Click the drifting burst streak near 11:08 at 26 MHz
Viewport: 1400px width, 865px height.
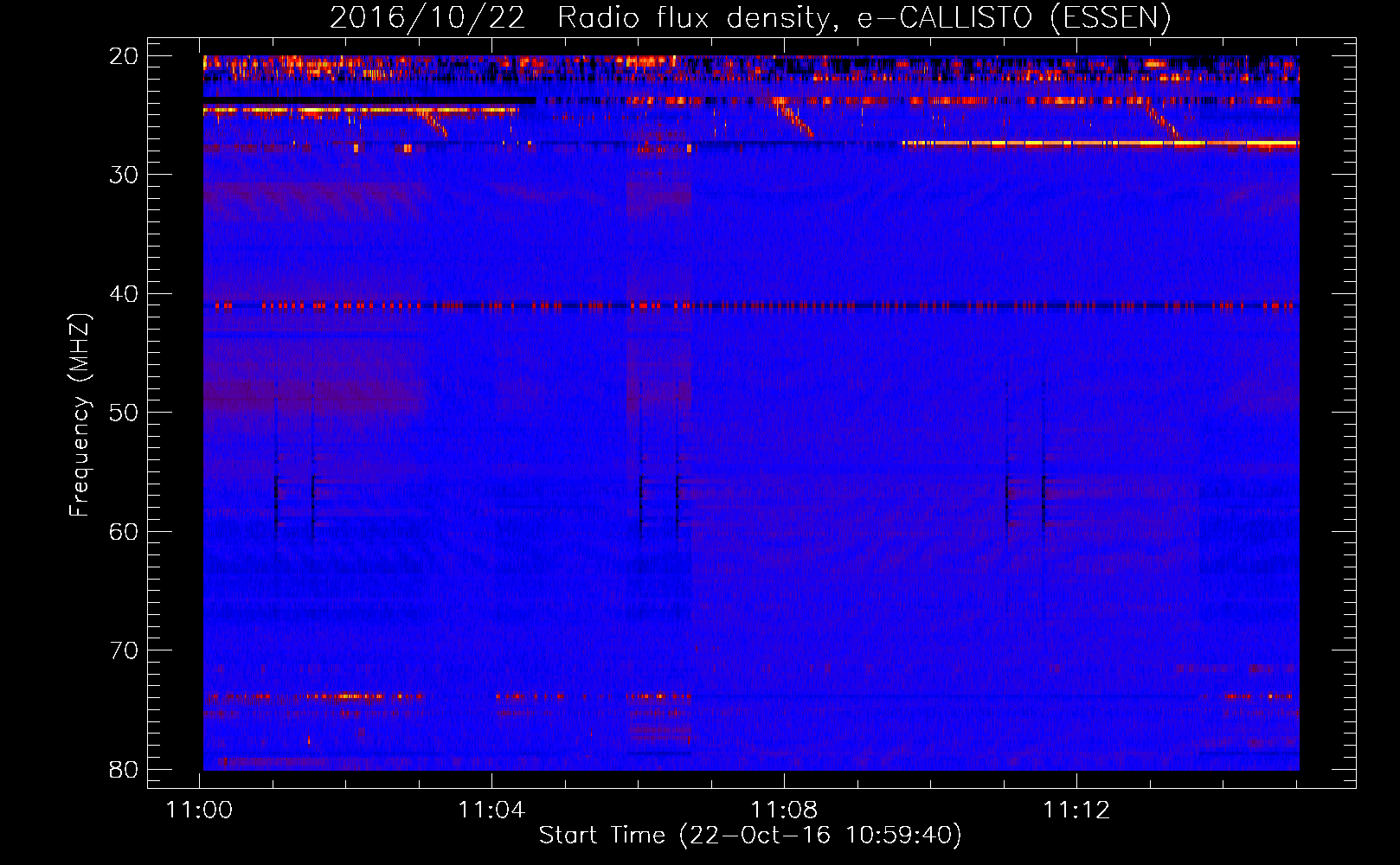(x=793, y=118)
